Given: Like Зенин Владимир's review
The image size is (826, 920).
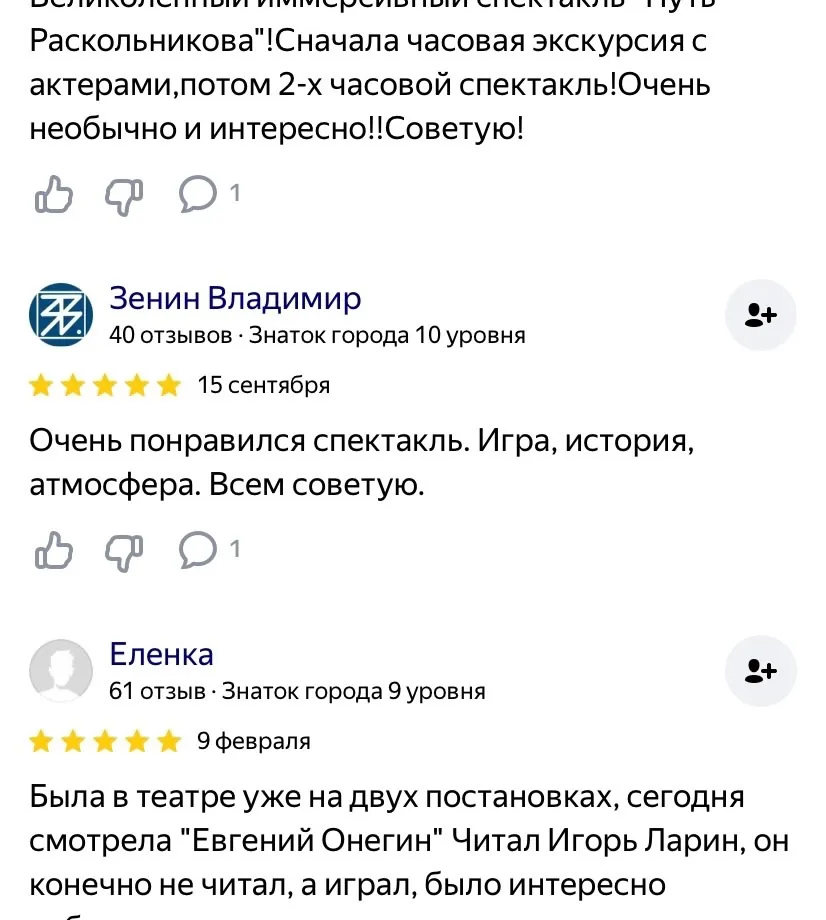Looking at the screenshot, I should pyautogui.click(x=53, y=550).
